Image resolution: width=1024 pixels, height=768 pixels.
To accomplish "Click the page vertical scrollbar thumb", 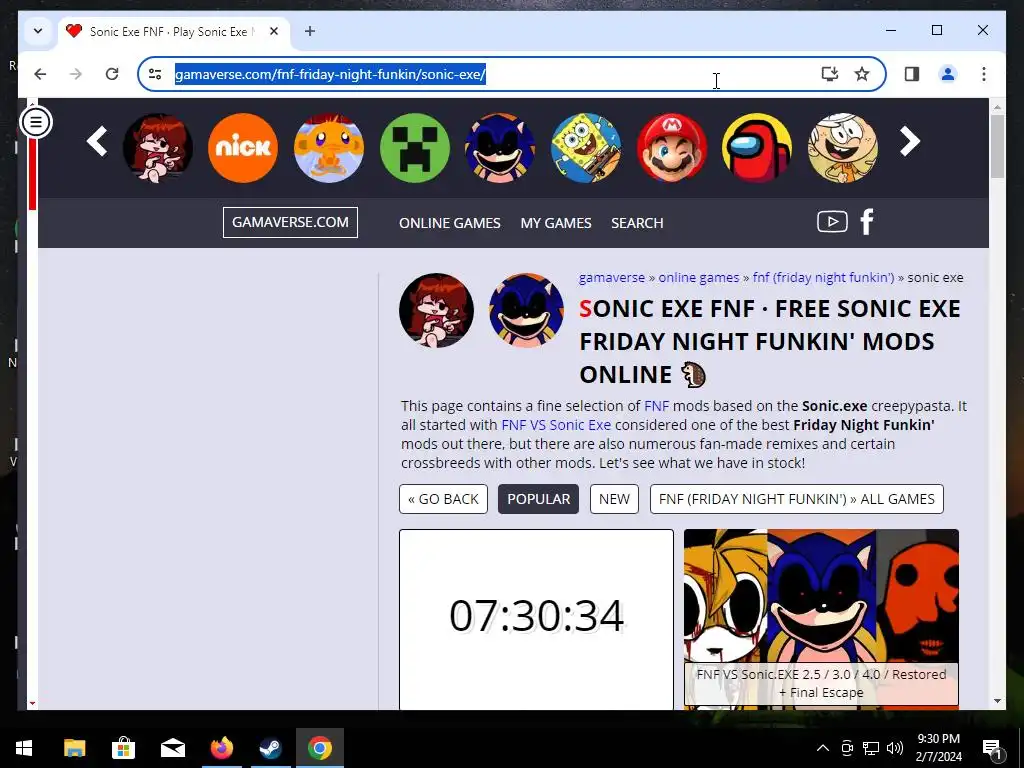I will click(997, 146).
